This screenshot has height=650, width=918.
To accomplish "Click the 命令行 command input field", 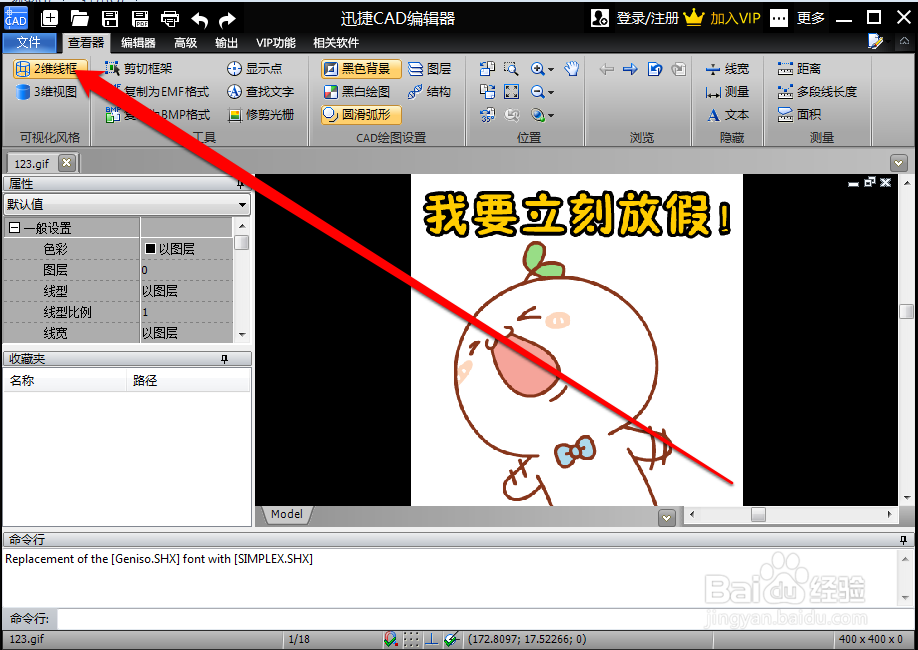I will [484, 618].
